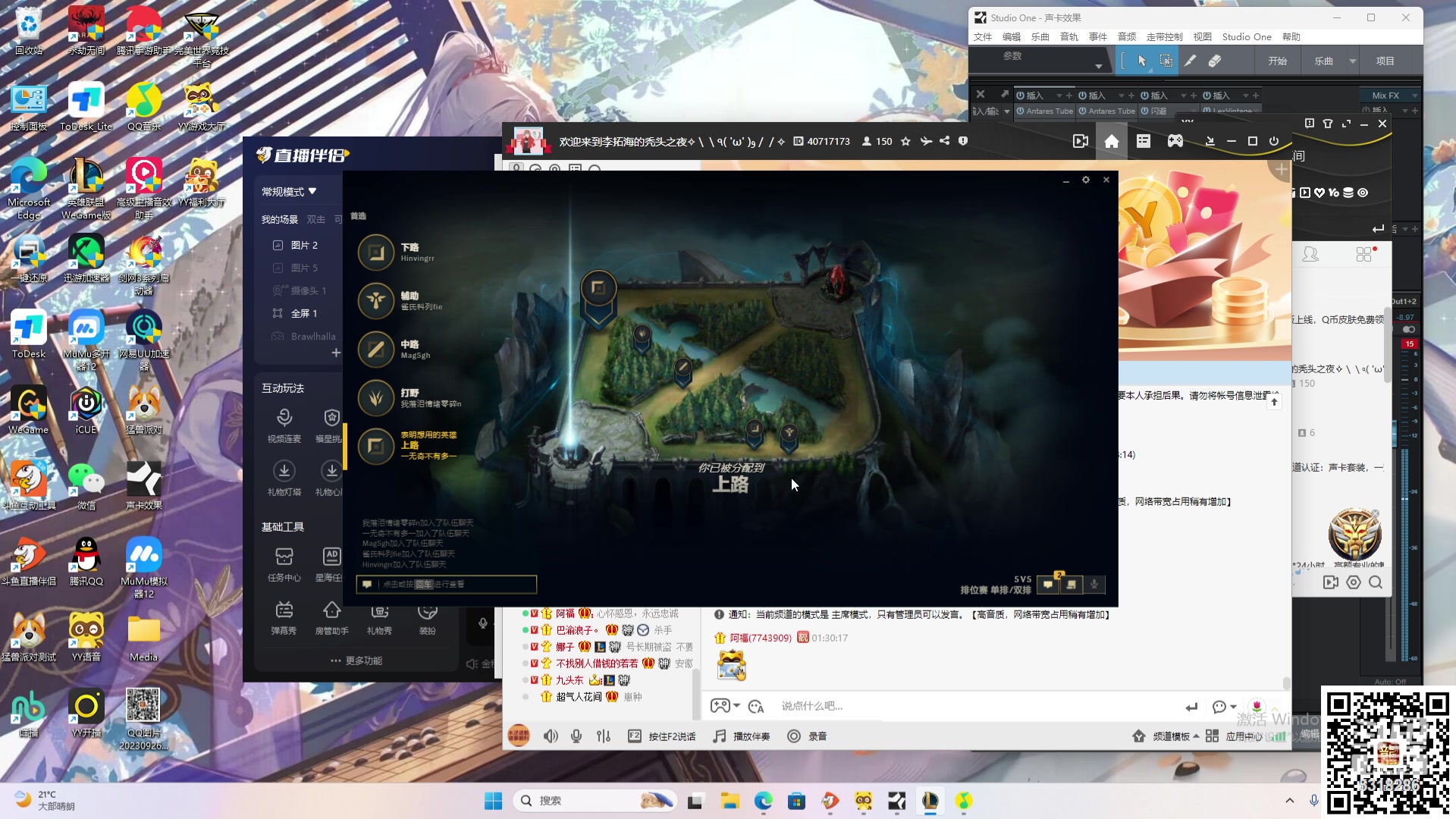
Task: Open 腾讯QQ desktop shortcut
Action: pos(86,561)
